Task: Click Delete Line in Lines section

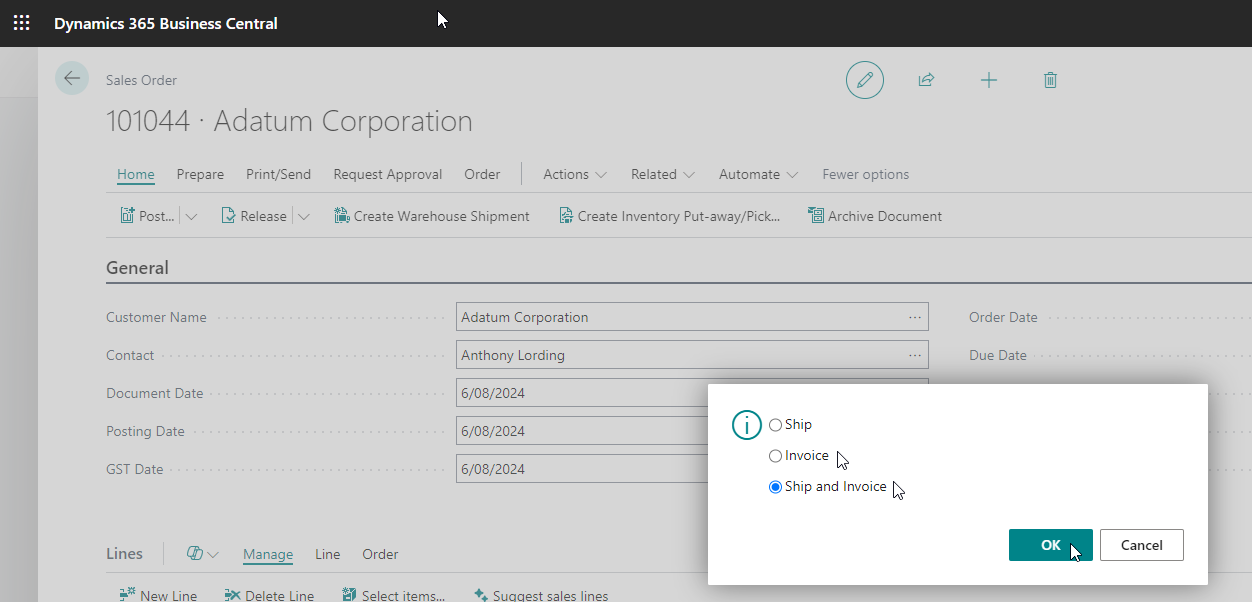Action: (269, 595)
